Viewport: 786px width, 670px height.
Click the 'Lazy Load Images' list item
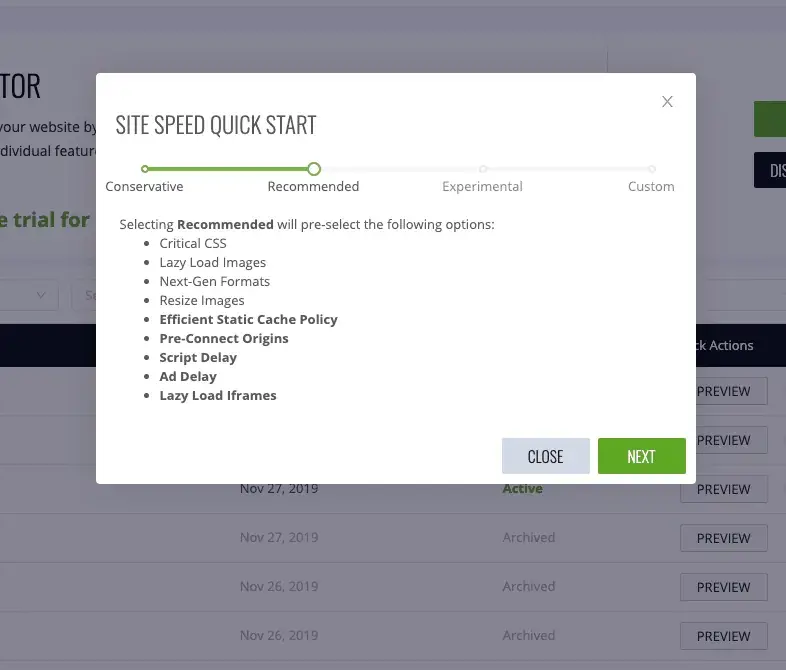(x=213, y=262)
